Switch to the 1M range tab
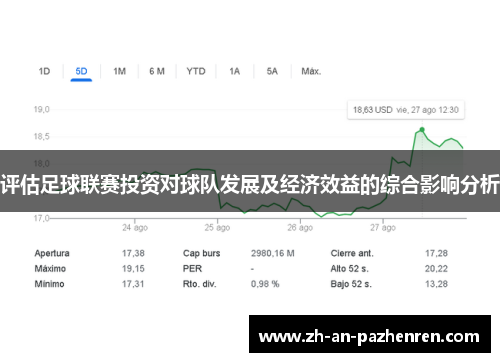500x362 pixels. [x=119, y=71]
